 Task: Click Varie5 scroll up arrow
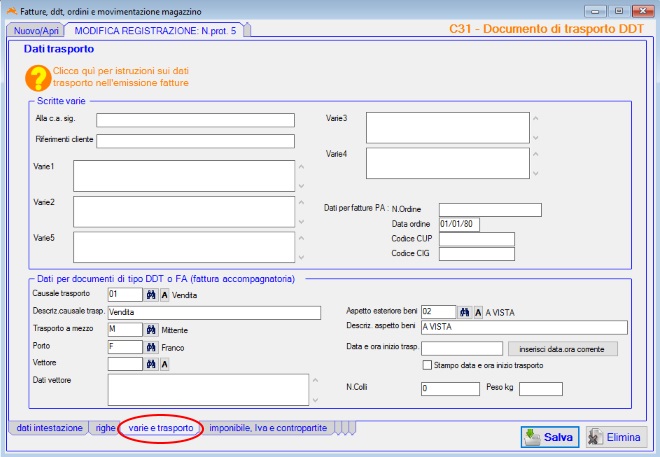(301, 239)
